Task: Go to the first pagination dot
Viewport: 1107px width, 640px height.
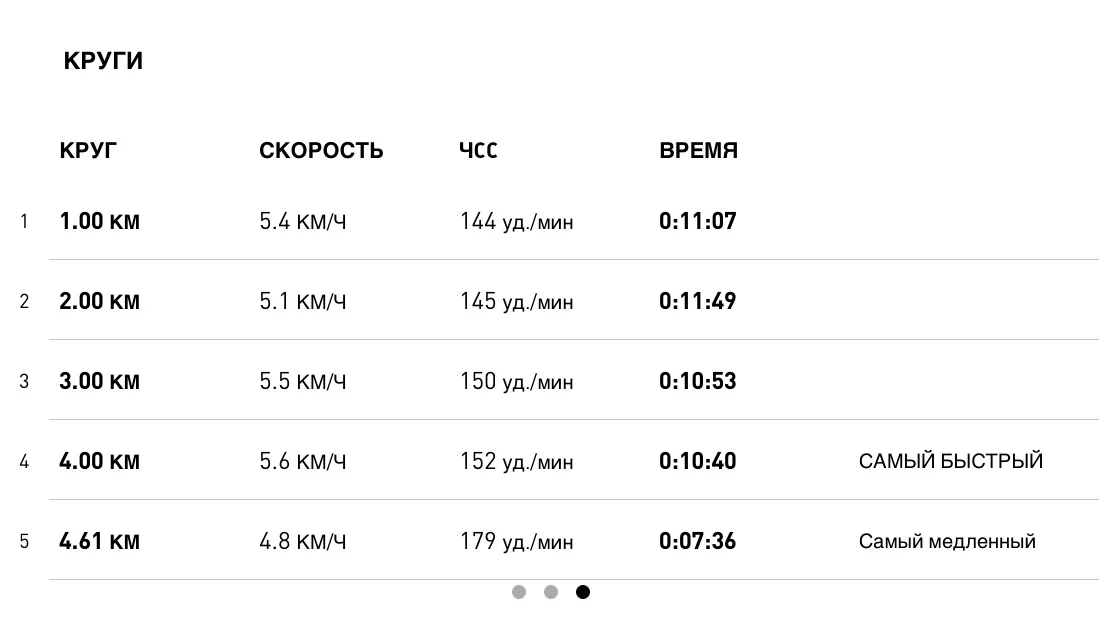Action: click(519, 592)
